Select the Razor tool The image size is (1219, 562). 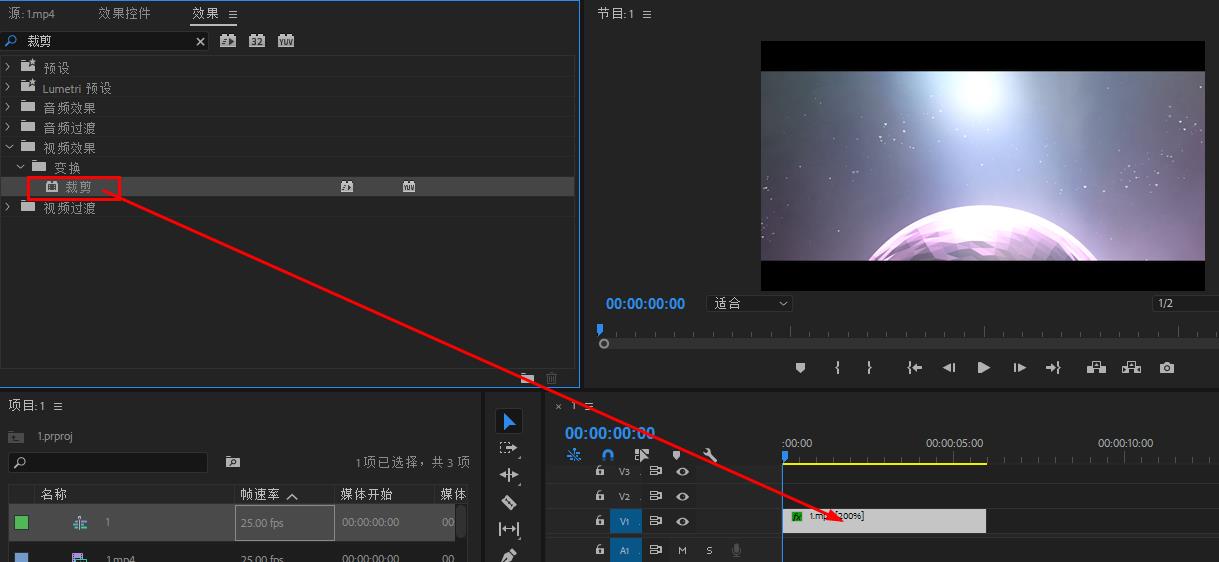tap(509, 502)
